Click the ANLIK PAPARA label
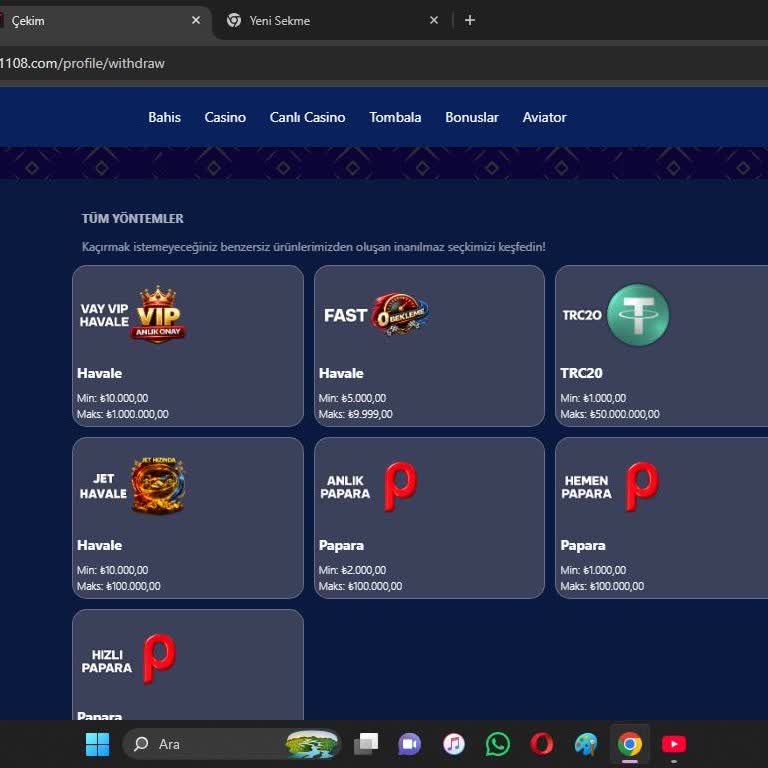This screenshot has height=768, width=768. [x=345, y=487]
